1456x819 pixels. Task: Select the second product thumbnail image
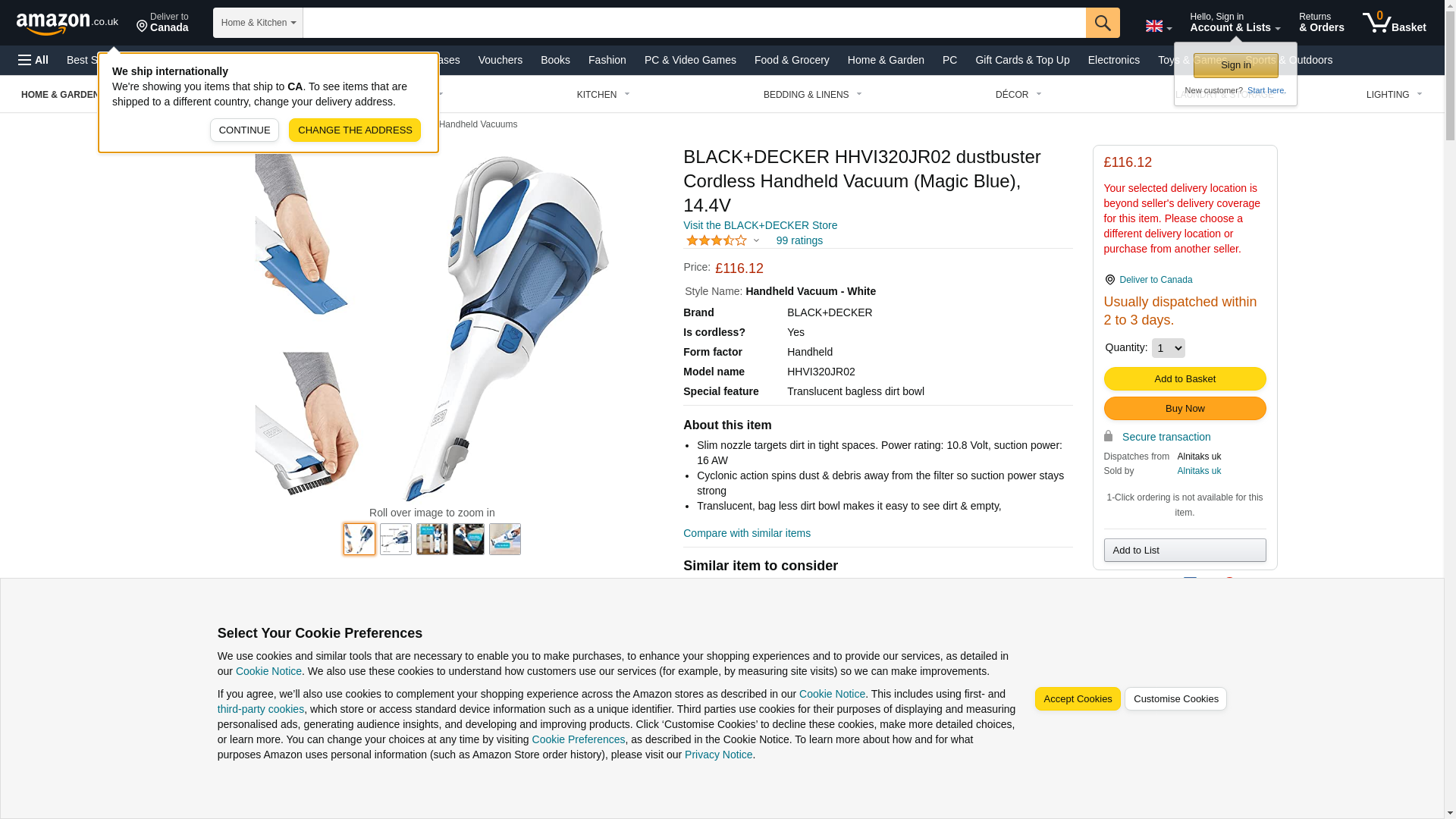tap(396, 539)
